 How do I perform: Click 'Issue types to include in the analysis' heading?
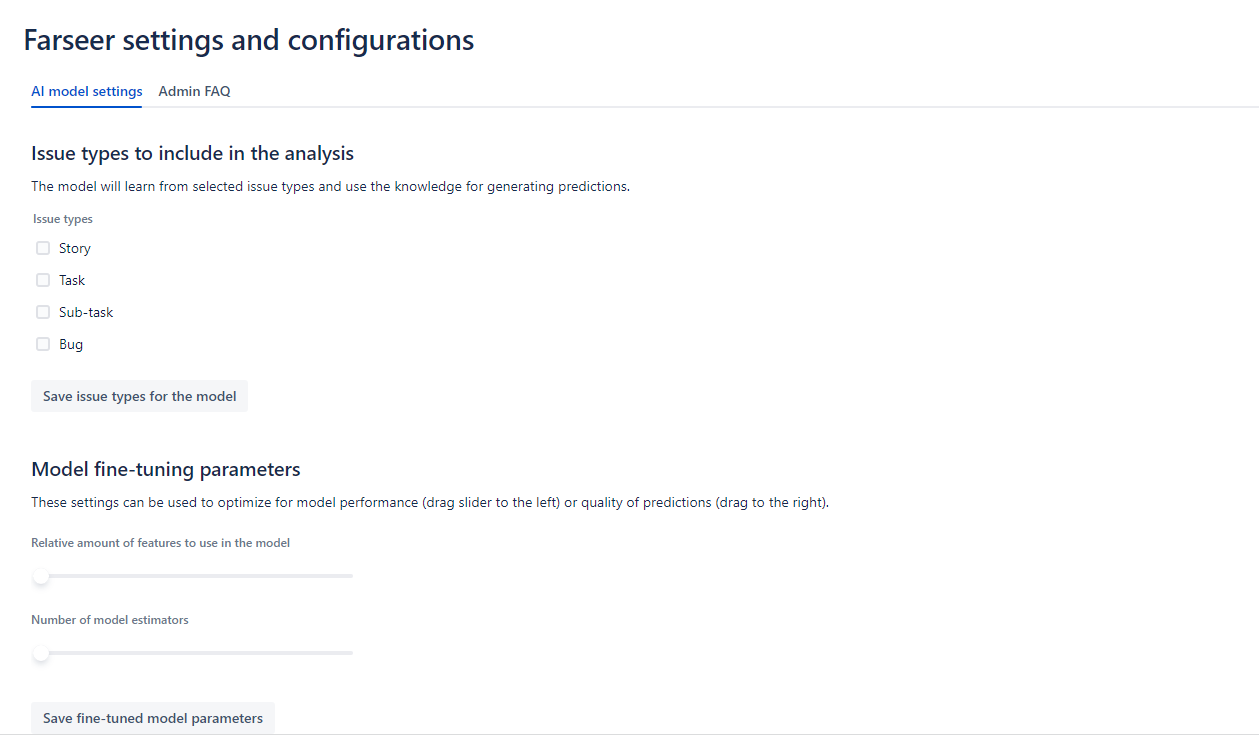coord(192,153)
